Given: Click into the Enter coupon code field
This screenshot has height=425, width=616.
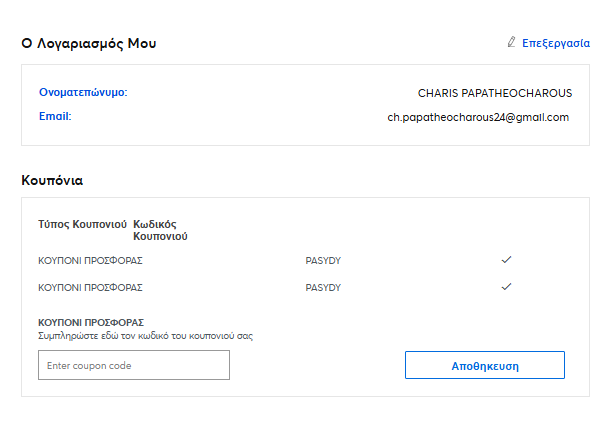Looking at the screenshot, I should coord(134,366).
